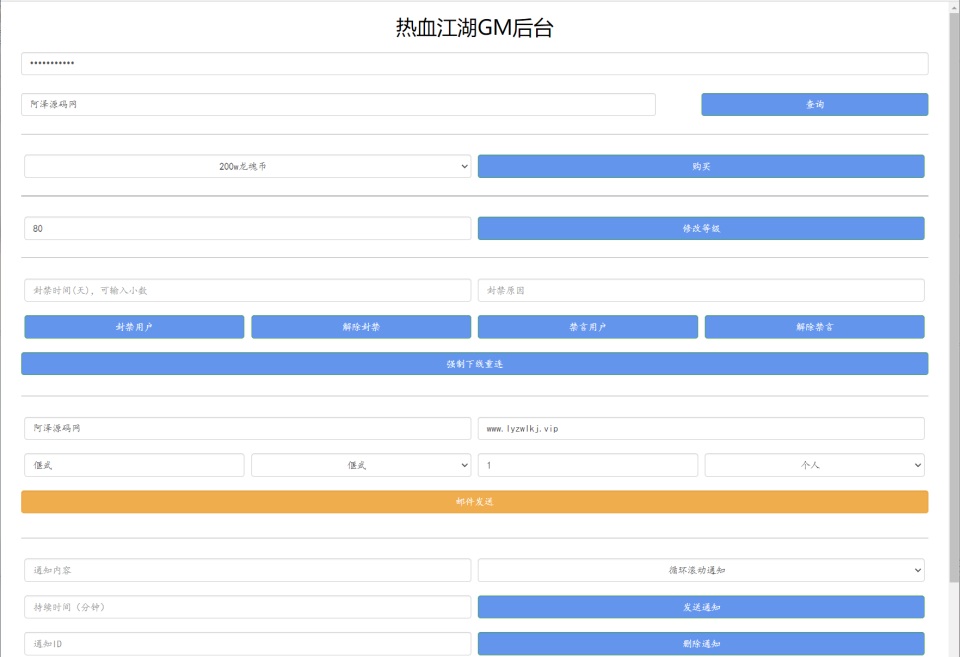
Task: Click the level field containing 80
Action: pyautogui.click(x=247, y=229)
